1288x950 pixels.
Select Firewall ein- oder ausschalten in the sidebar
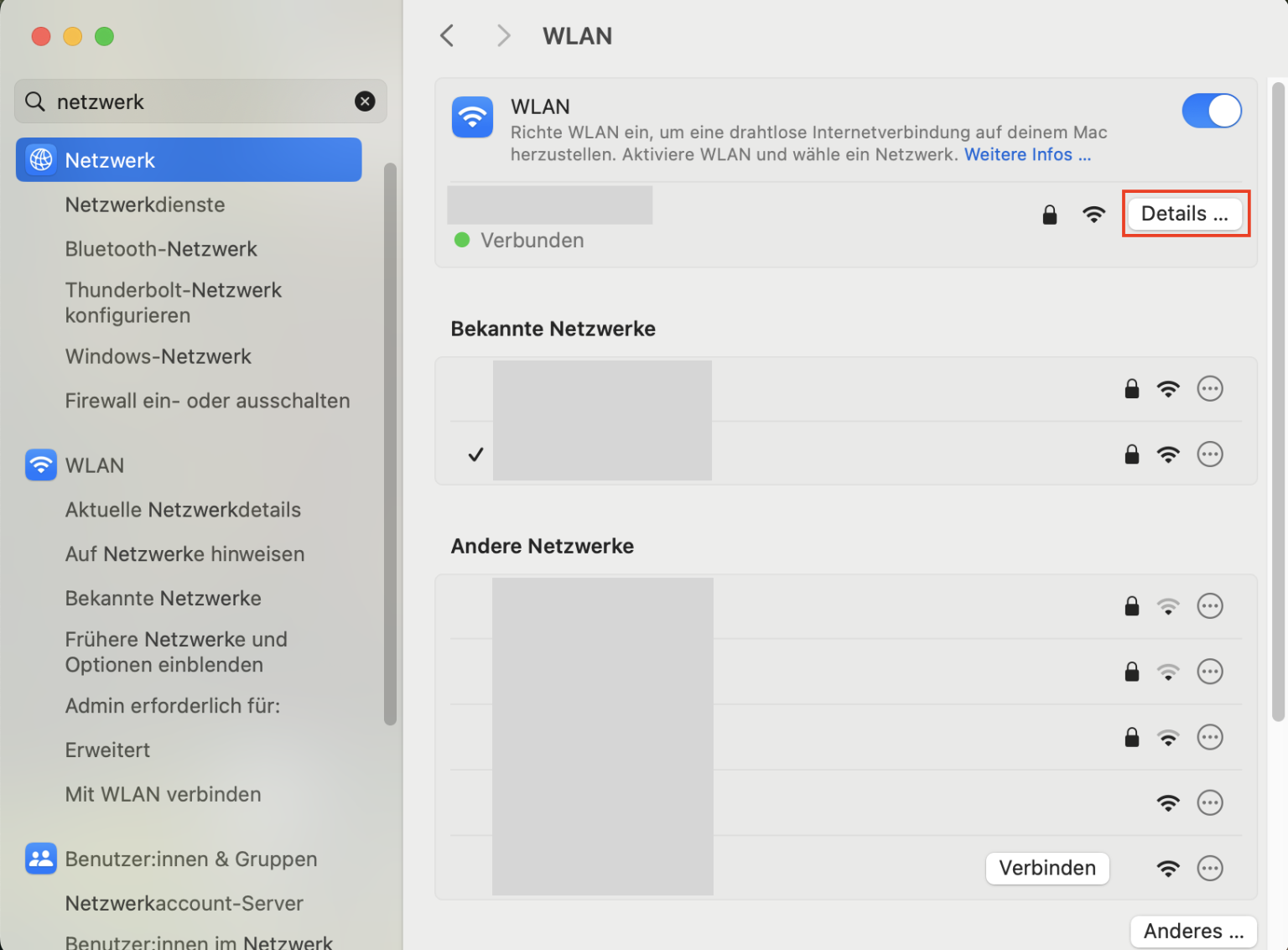coord(207,400)
